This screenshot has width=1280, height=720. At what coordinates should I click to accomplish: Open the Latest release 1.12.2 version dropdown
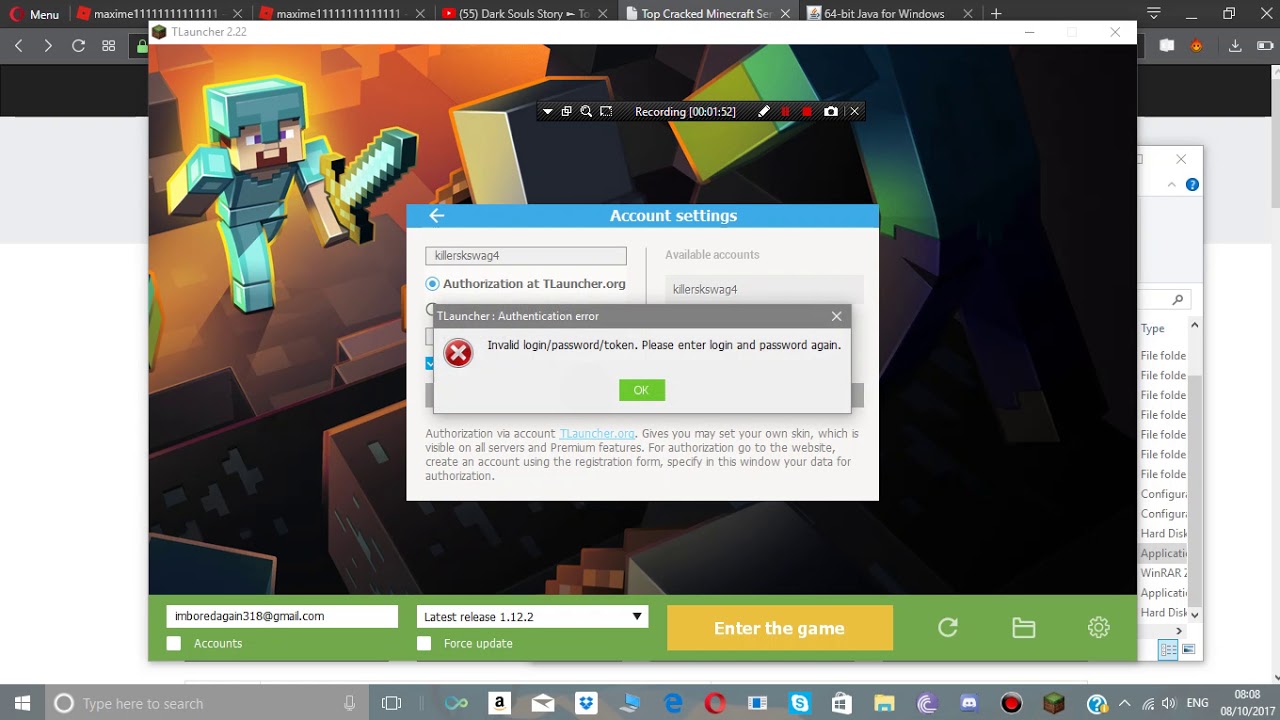[x=532, y=617]
